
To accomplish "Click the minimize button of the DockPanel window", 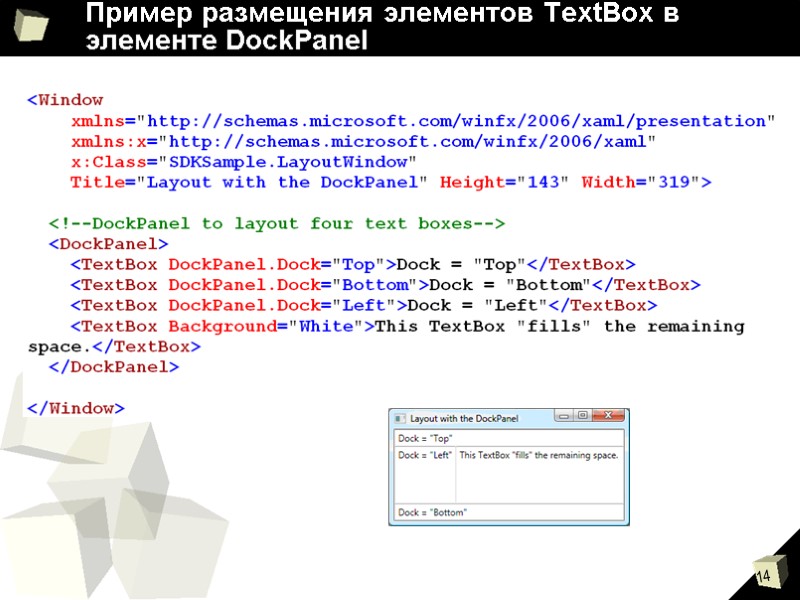I will tap(564, 414).
